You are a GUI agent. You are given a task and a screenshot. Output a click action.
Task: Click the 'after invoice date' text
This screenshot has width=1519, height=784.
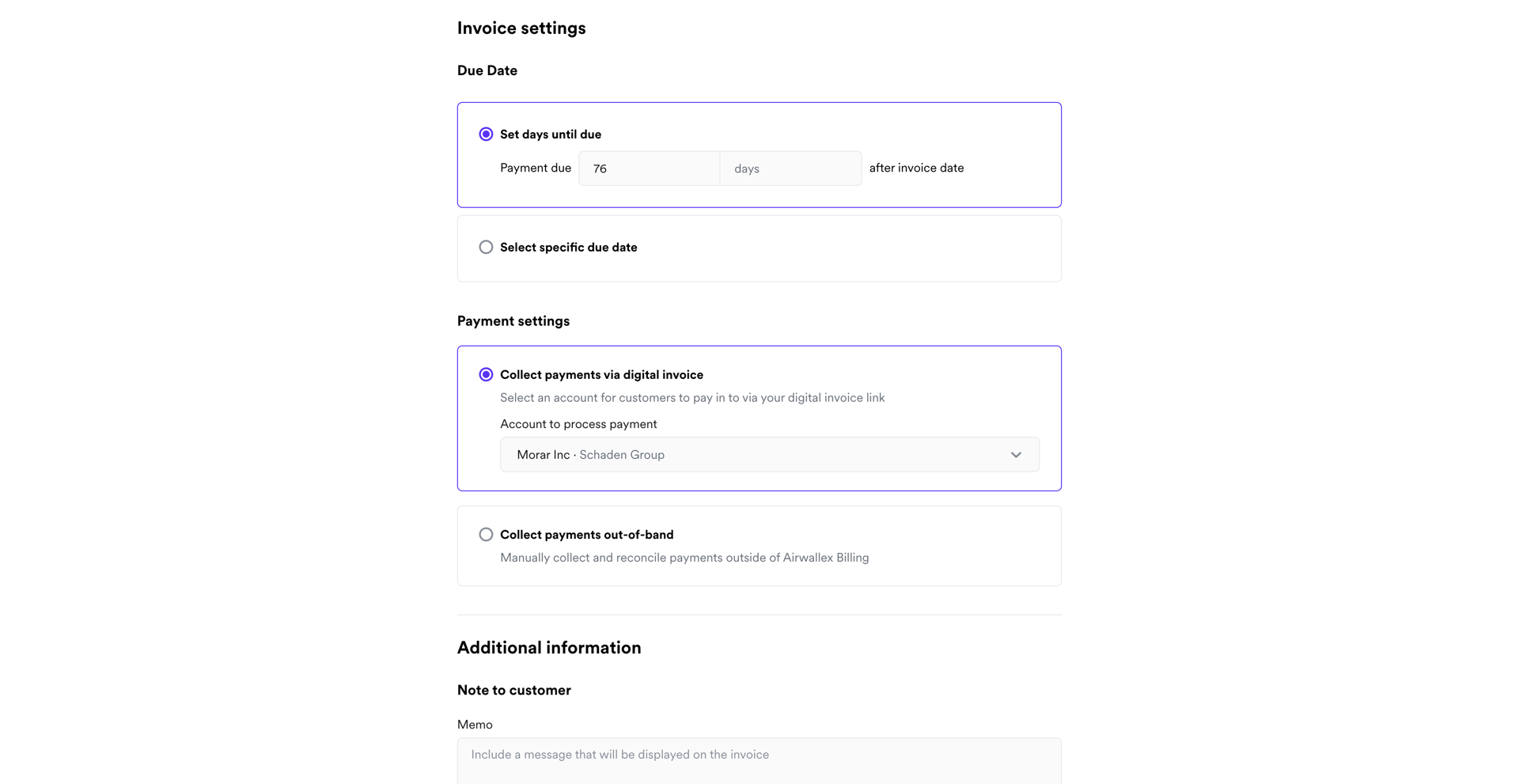[915, 168]
